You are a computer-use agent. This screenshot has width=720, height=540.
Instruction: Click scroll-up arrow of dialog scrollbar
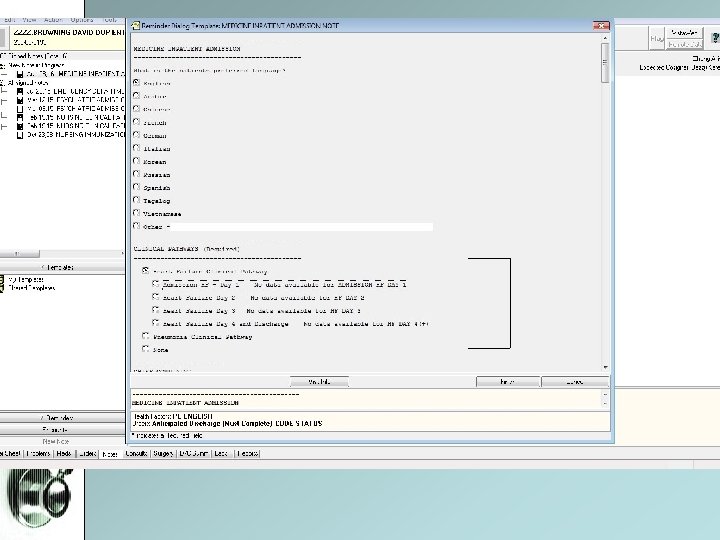[605, 38]
